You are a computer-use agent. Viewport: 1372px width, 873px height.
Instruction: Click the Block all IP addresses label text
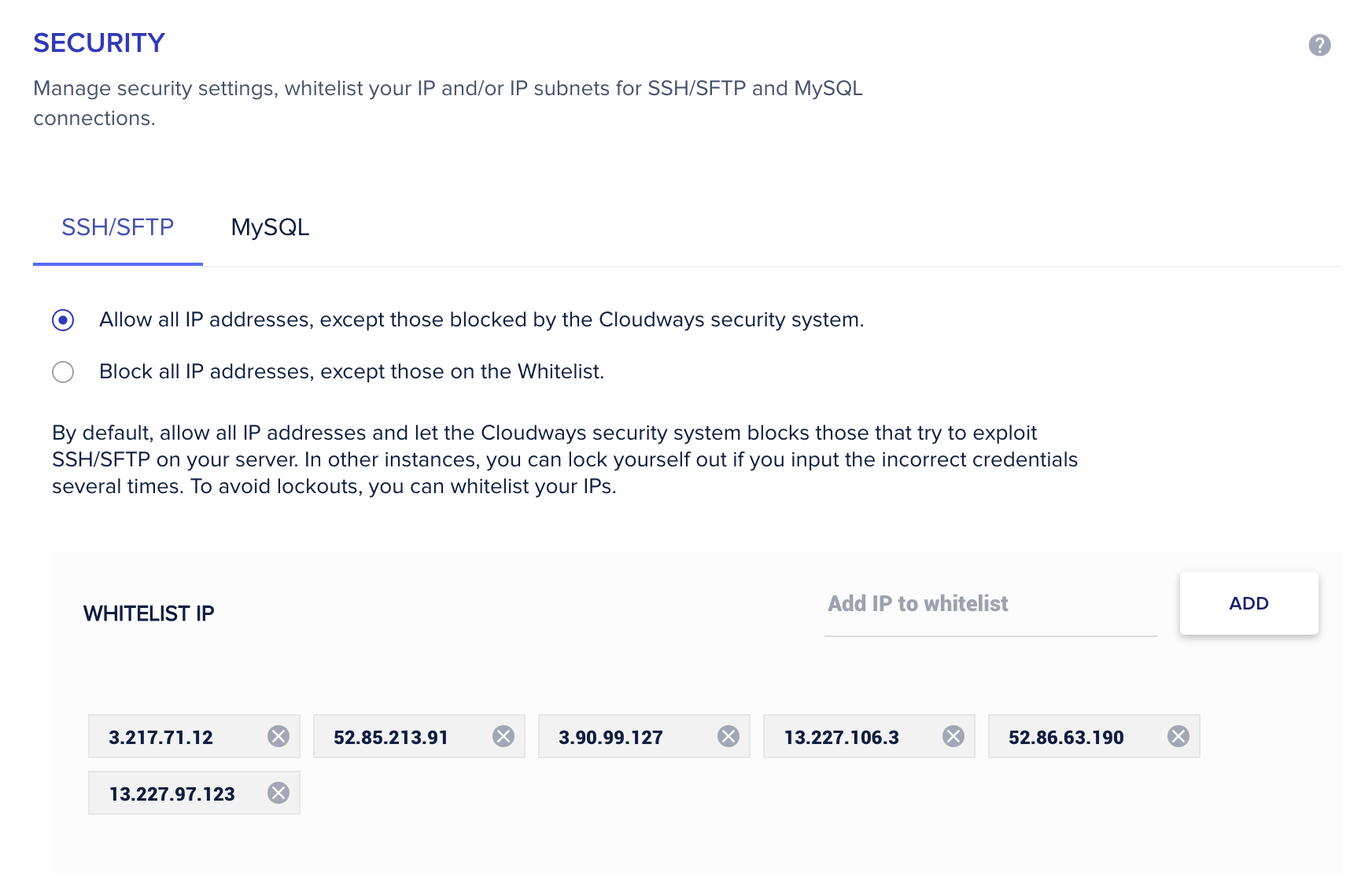[x=352, y=372]
